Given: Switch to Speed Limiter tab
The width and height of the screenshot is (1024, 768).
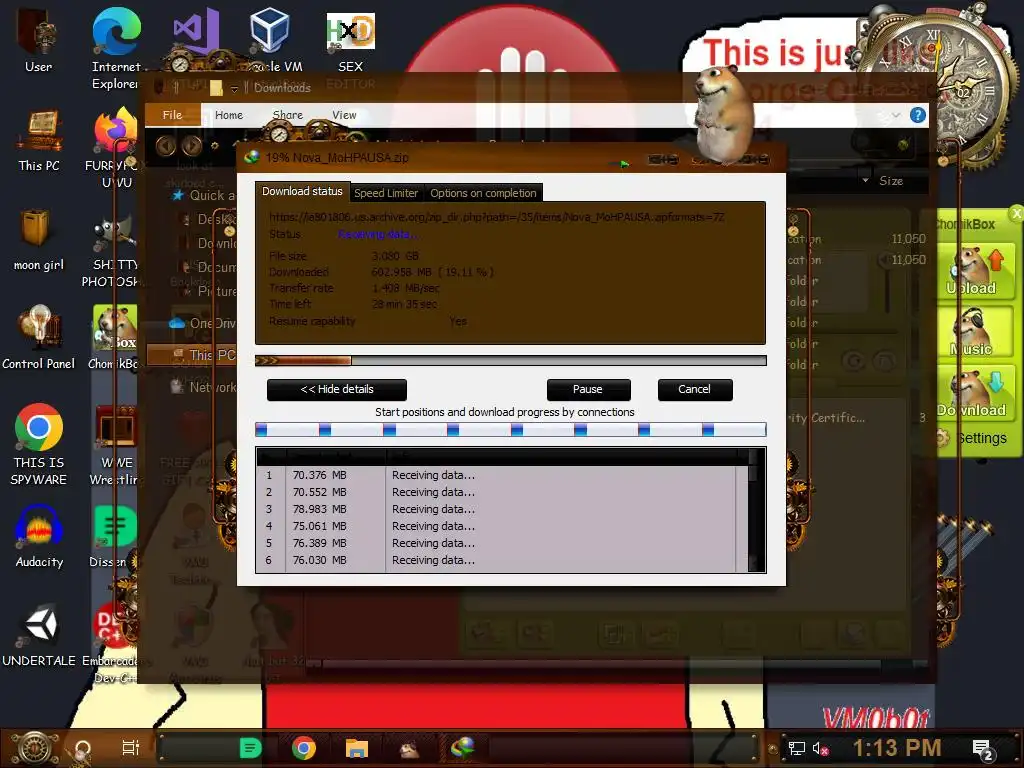Looking at the screenshot, I should (386, 193).
